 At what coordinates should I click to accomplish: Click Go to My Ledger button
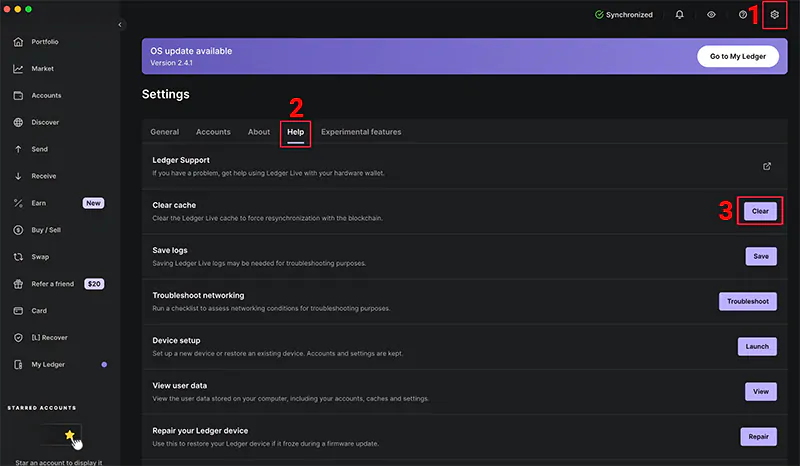pos(738,56)
